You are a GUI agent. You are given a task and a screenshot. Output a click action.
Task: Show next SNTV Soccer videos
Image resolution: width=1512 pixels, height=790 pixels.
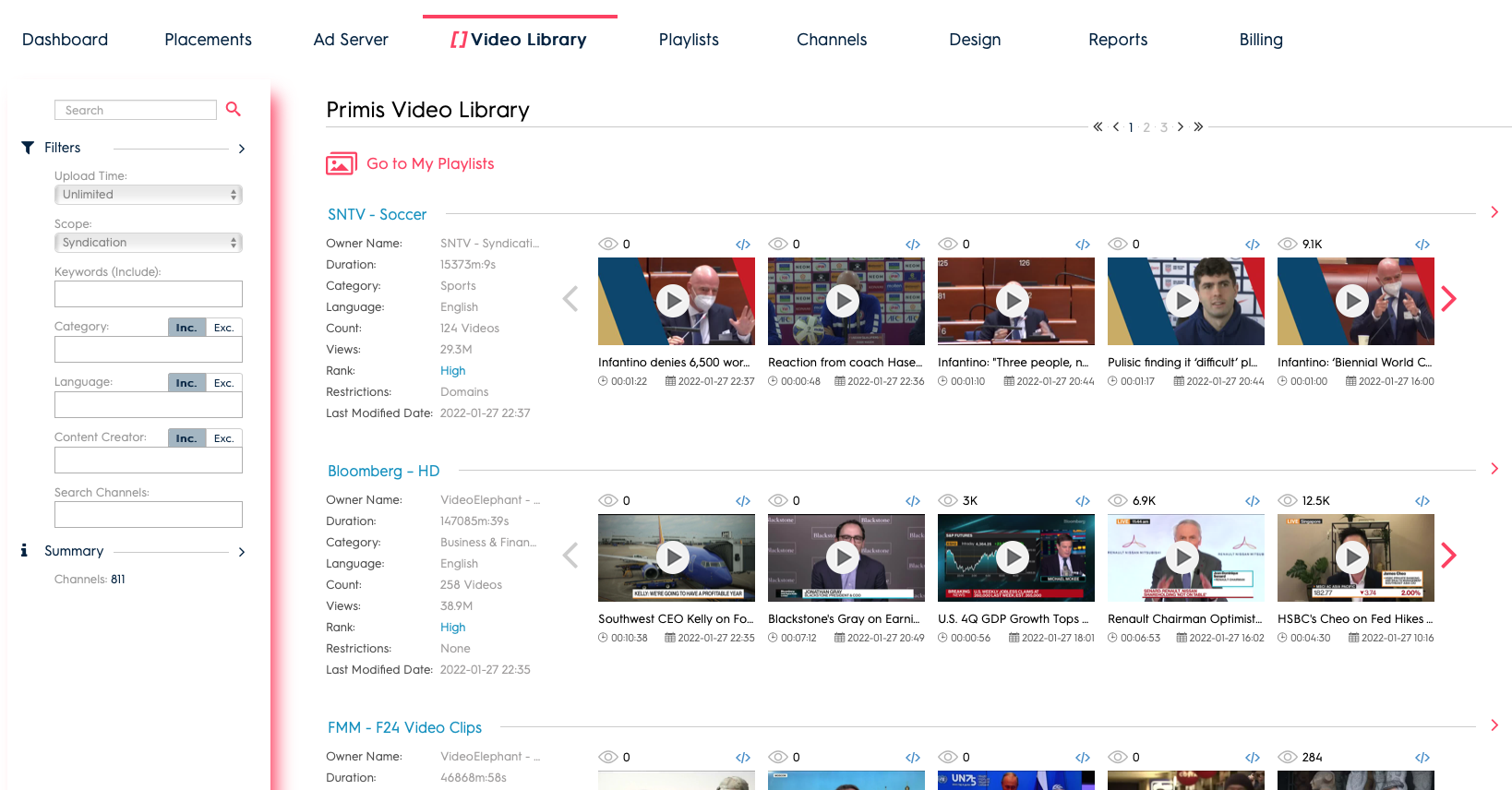(x=1449, y=298)
